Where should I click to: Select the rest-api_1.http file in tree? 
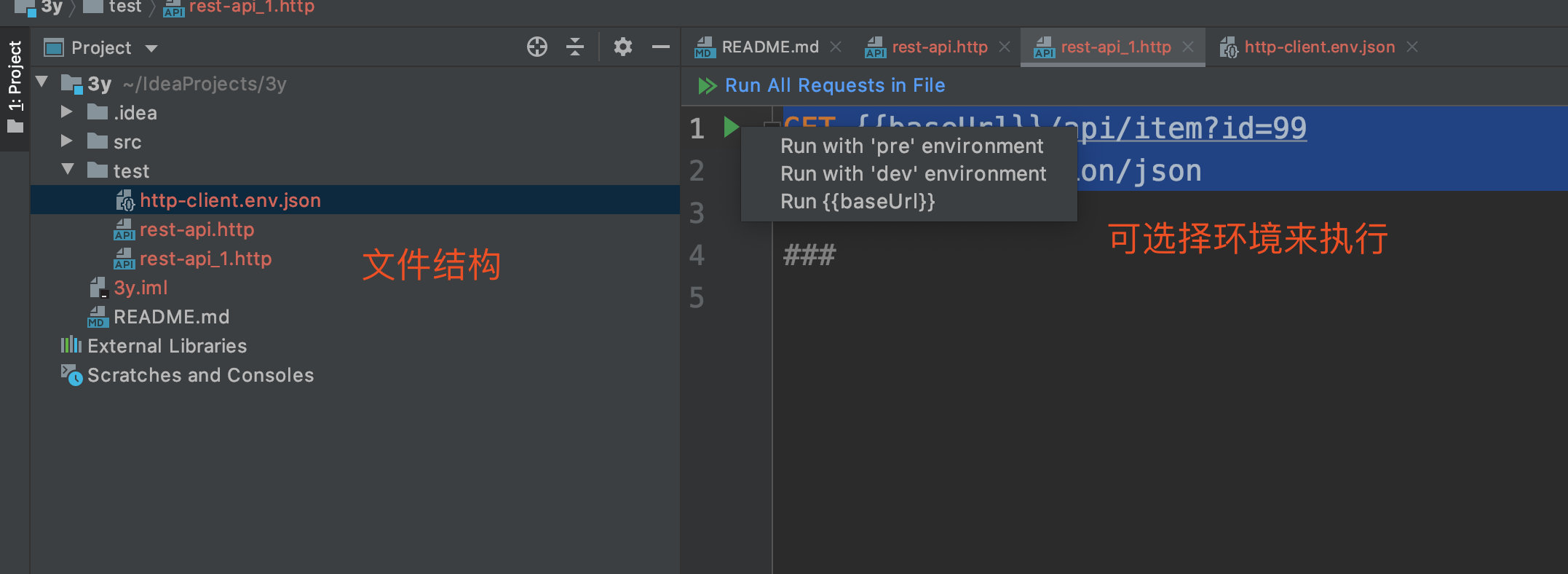click(205, 259)
